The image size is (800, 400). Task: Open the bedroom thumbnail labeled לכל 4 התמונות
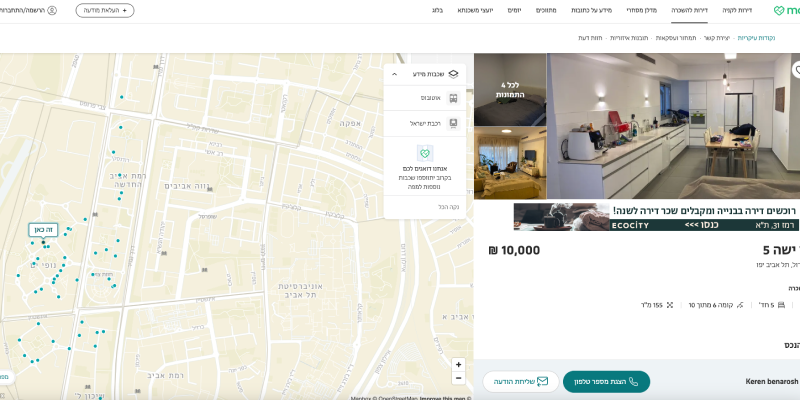tap(510, 90)
